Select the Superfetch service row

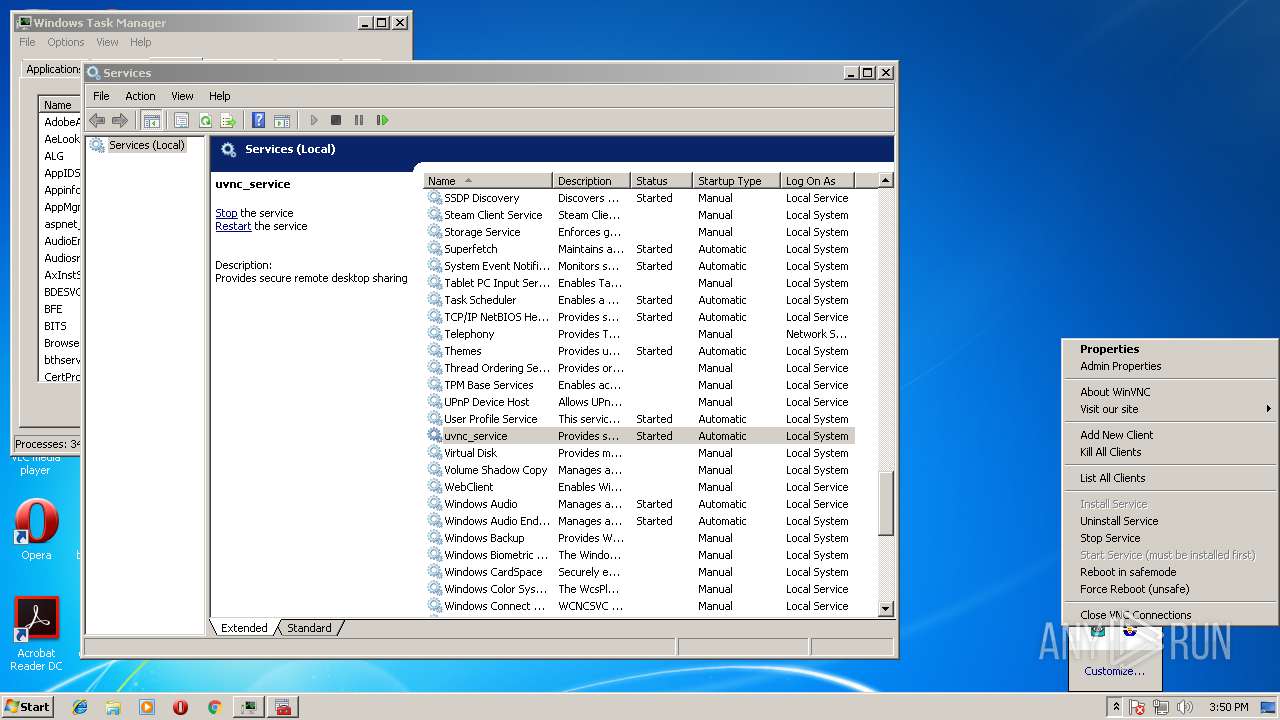tap(640, 249)
